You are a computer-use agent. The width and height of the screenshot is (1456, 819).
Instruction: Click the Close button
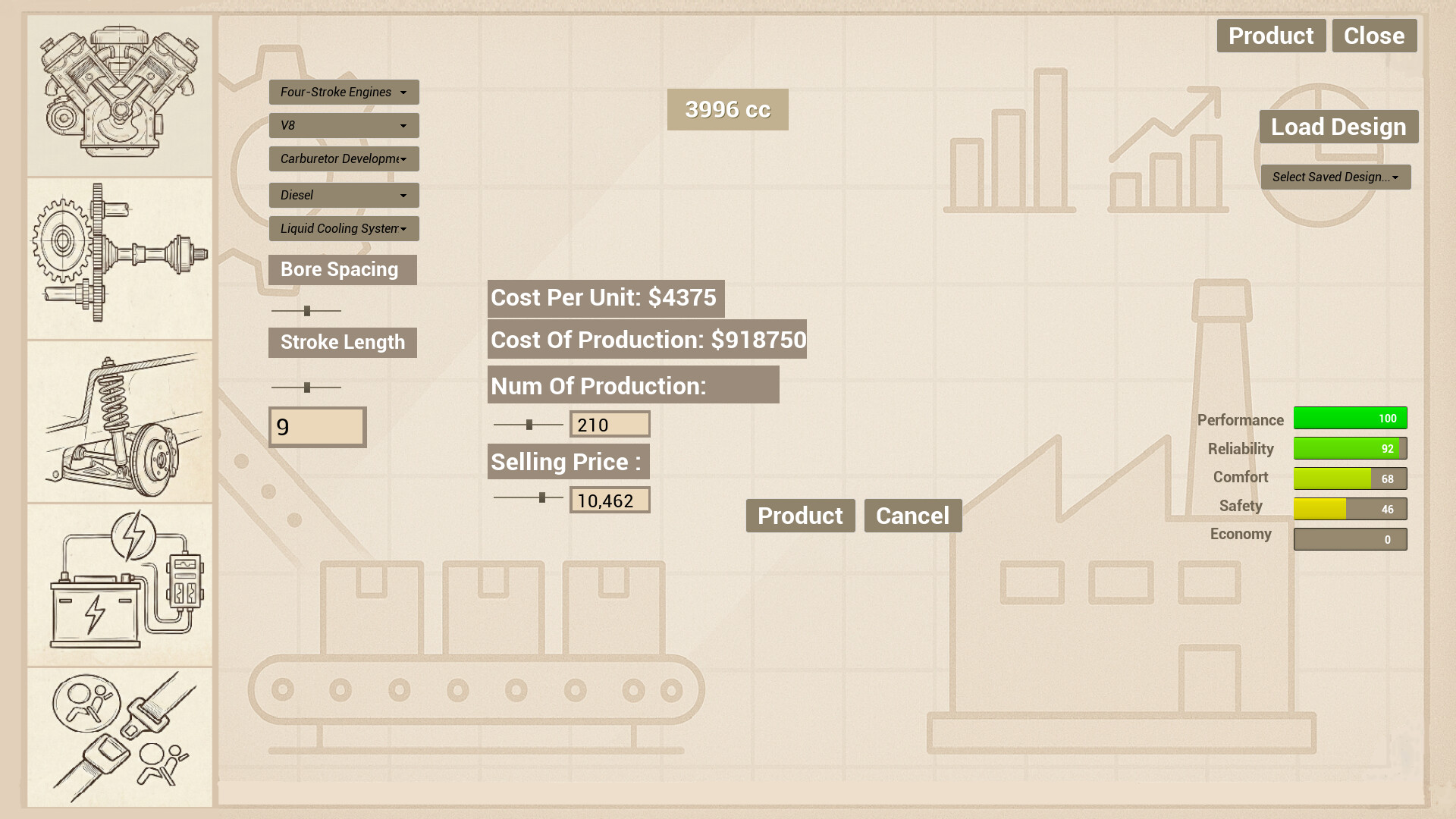tap(1374, 35)
